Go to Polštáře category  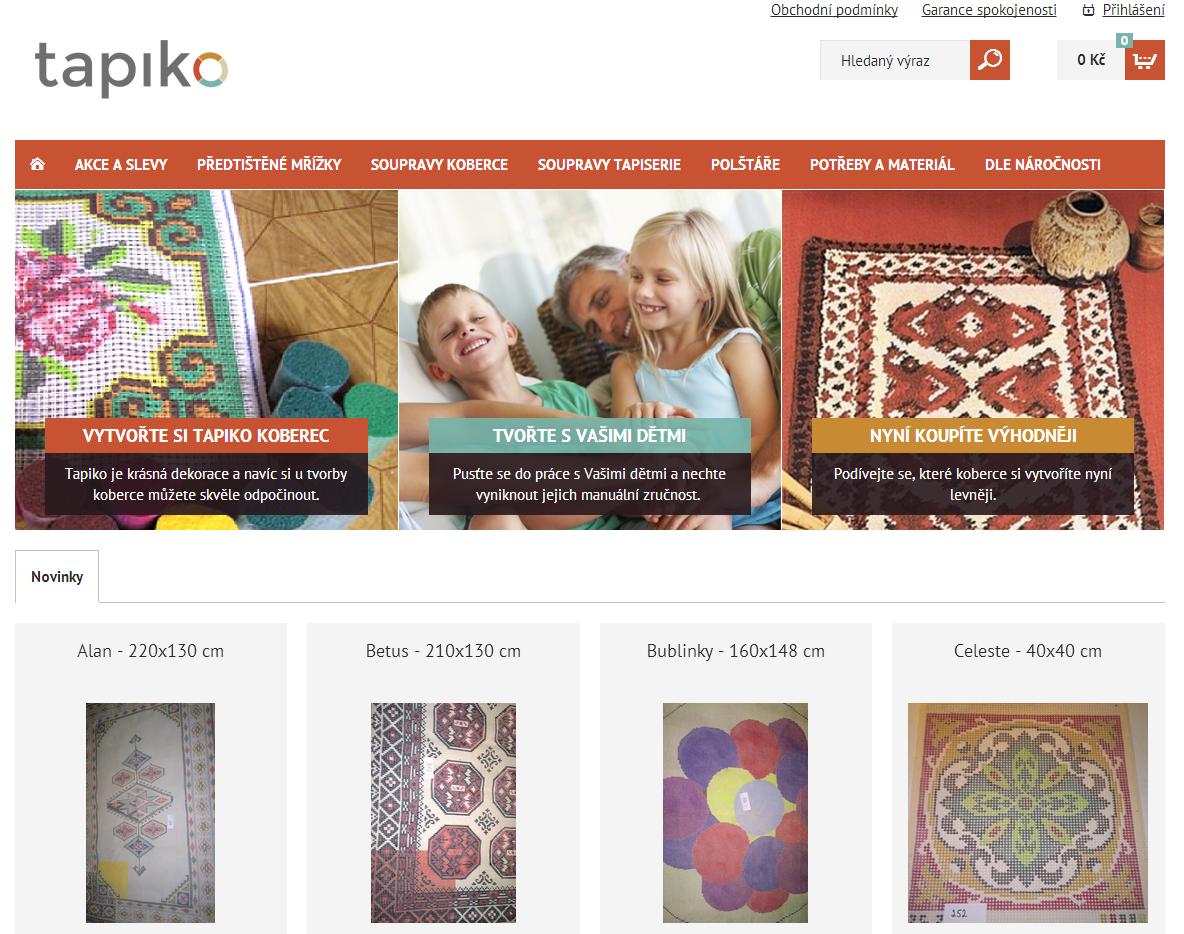745,164
